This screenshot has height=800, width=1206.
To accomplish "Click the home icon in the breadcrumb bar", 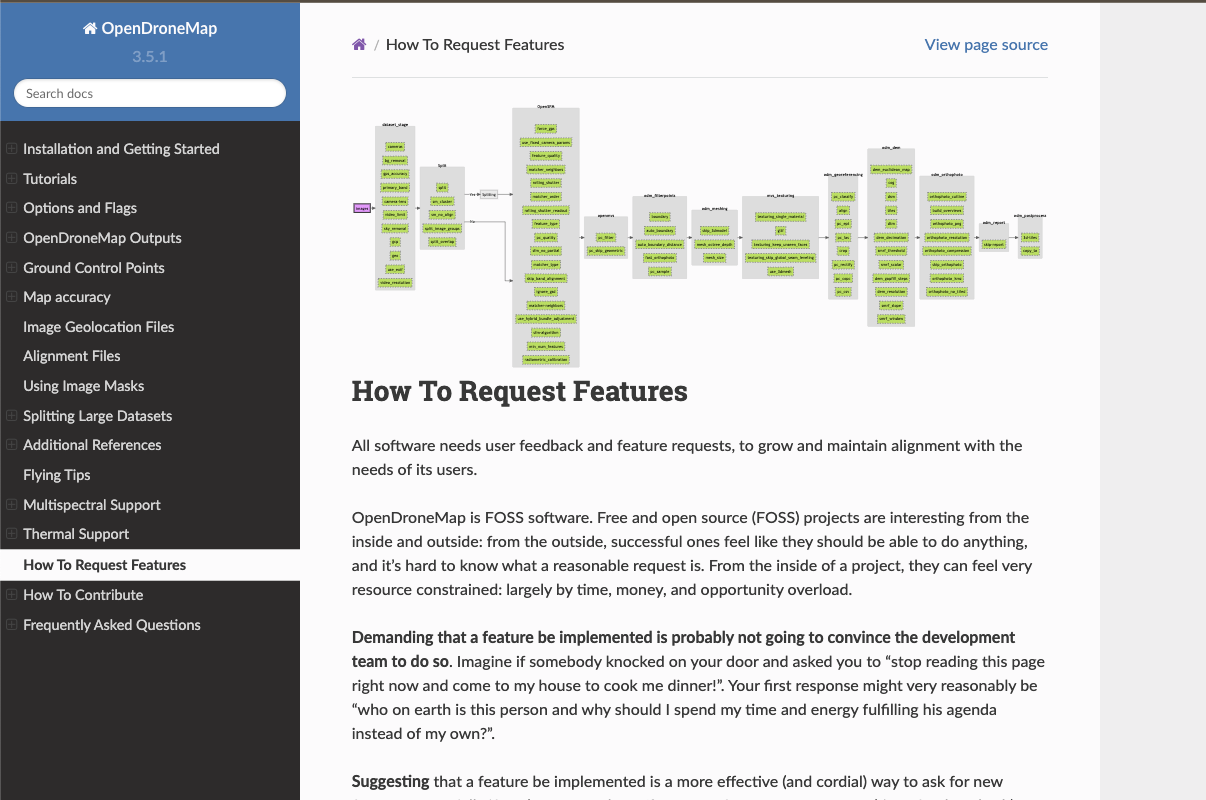I will 359,44.
